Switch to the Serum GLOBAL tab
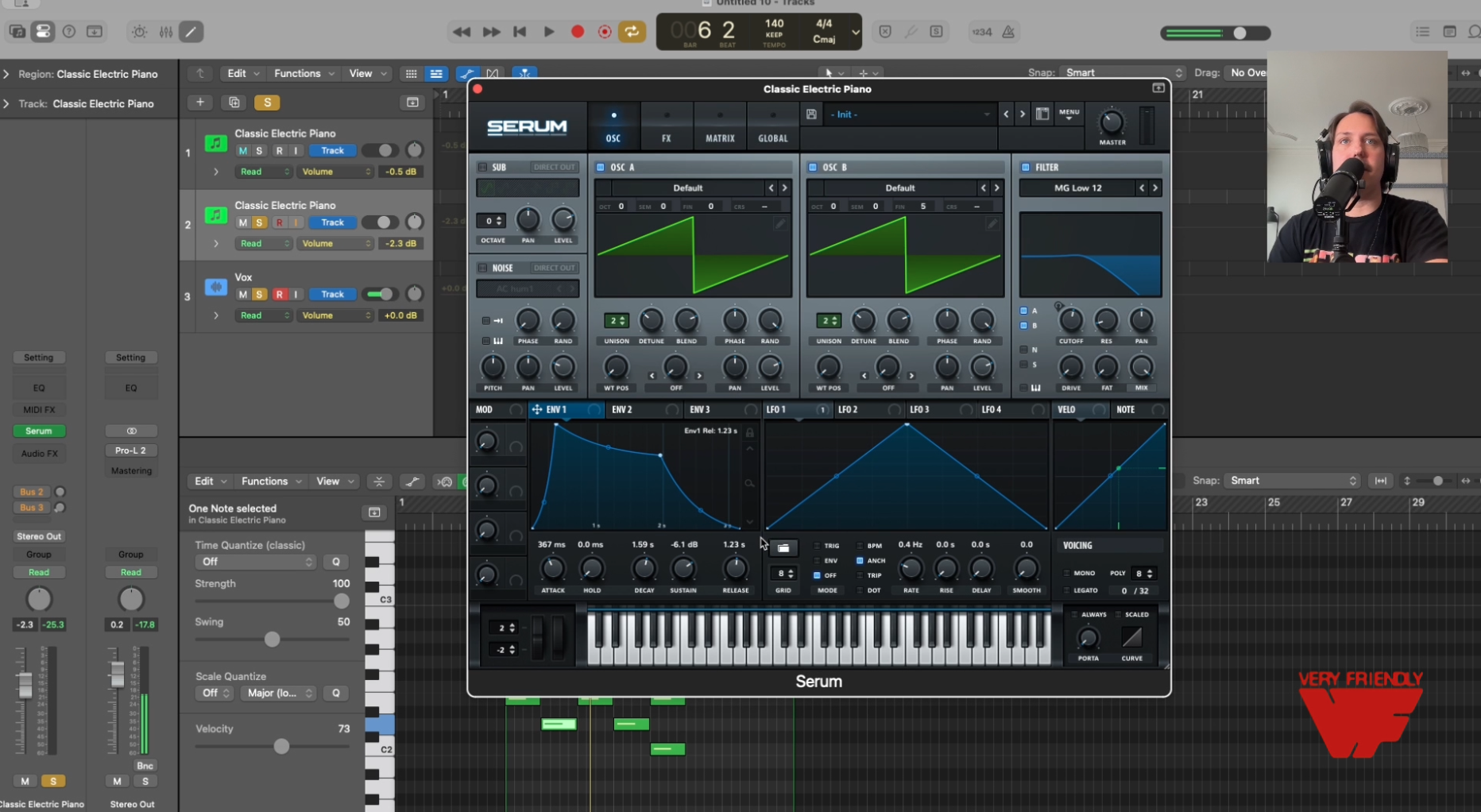The image size is (1481, 812). [x=772, y=127]
